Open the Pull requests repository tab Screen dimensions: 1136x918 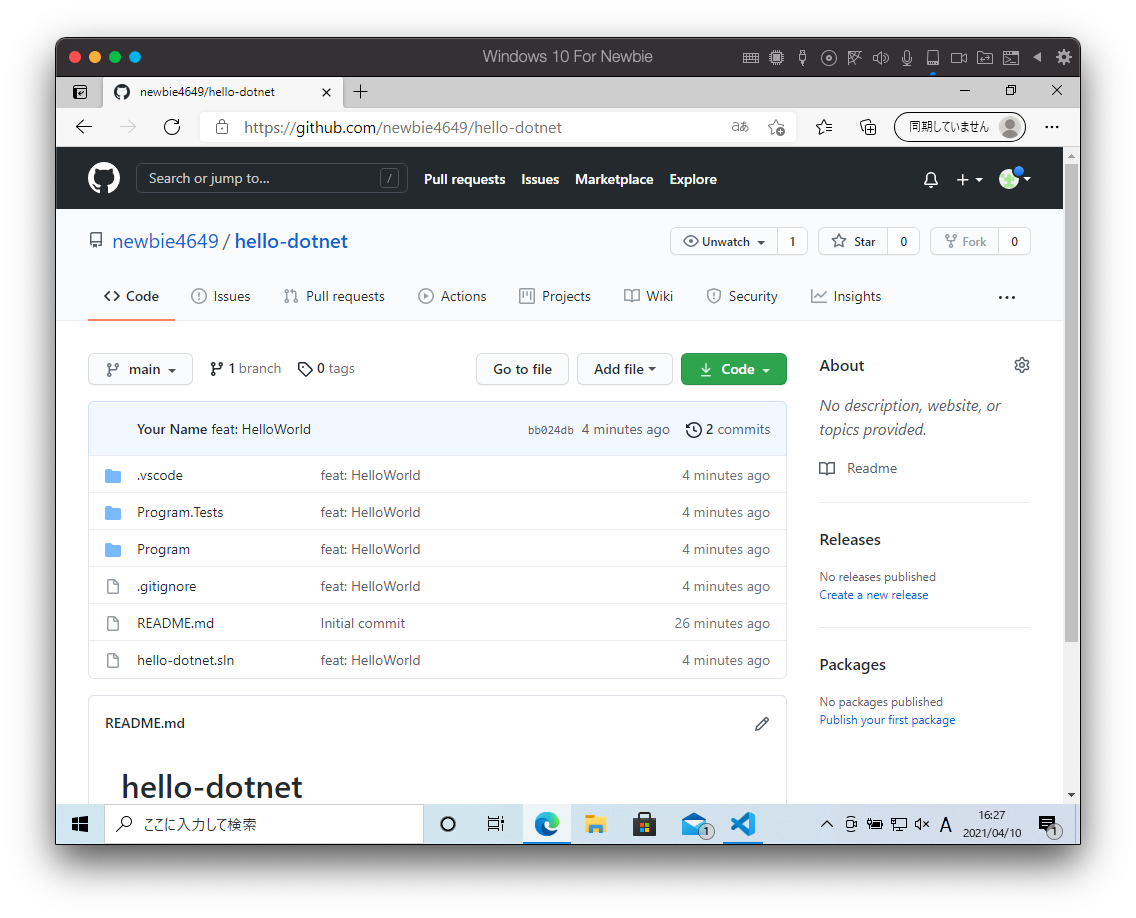[334, 296]
